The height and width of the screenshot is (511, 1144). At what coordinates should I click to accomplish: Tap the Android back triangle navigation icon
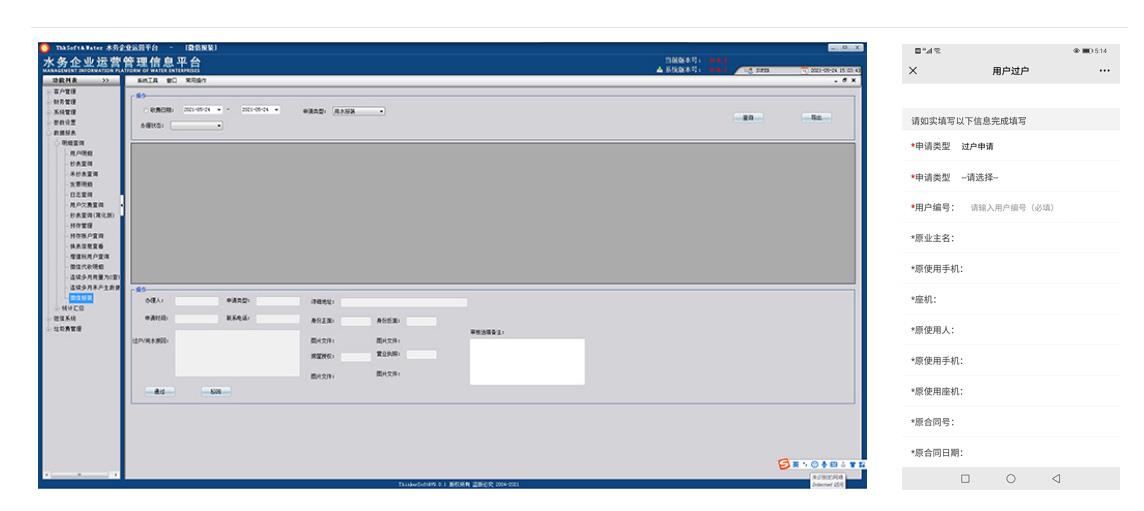tap(1056, 478)
